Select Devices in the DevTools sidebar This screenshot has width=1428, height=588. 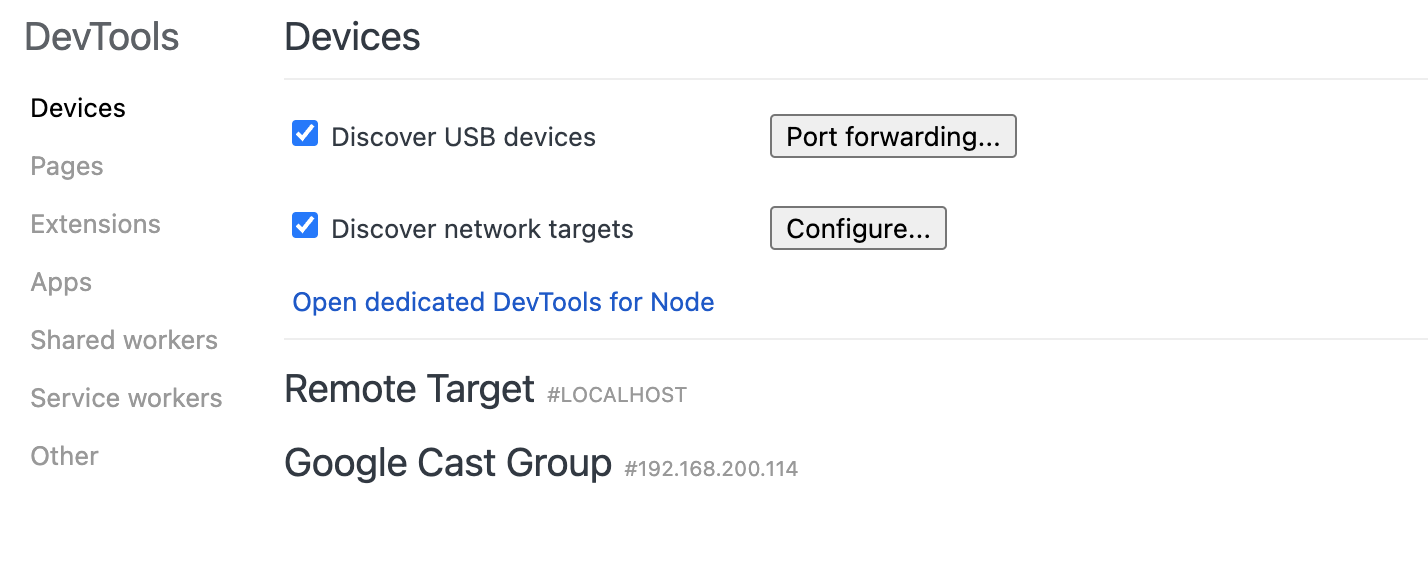[78, 108]
